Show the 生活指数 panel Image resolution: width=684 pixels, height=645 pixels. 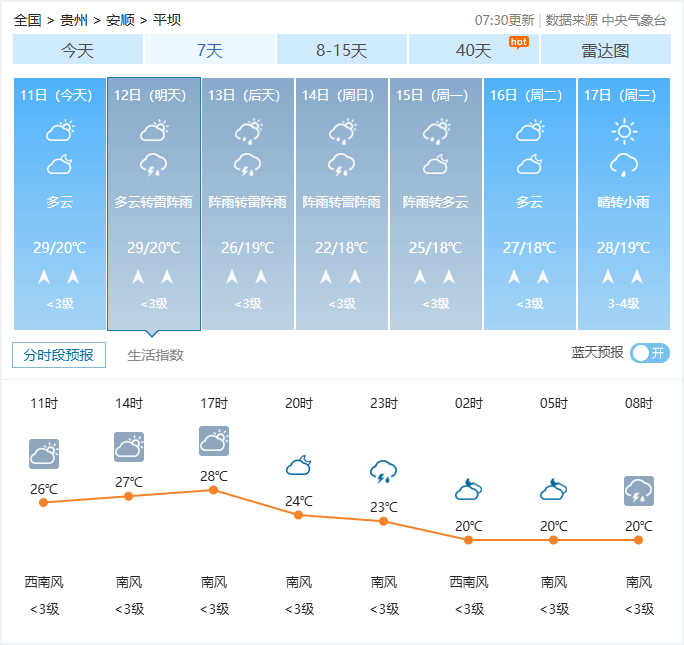point(155,355)
